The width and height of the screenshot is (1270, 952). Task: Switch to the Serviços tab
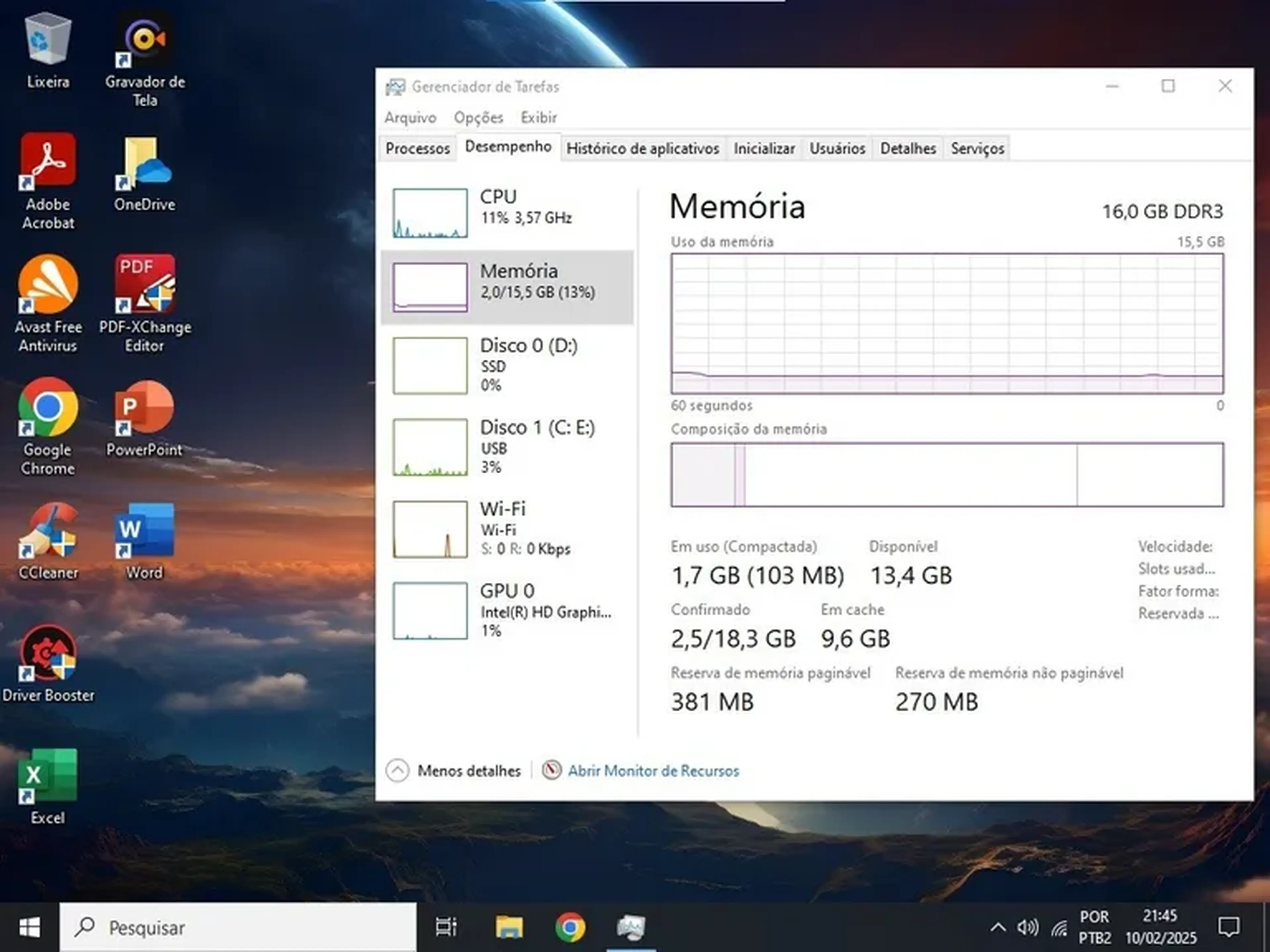click(x=977, y=149)
